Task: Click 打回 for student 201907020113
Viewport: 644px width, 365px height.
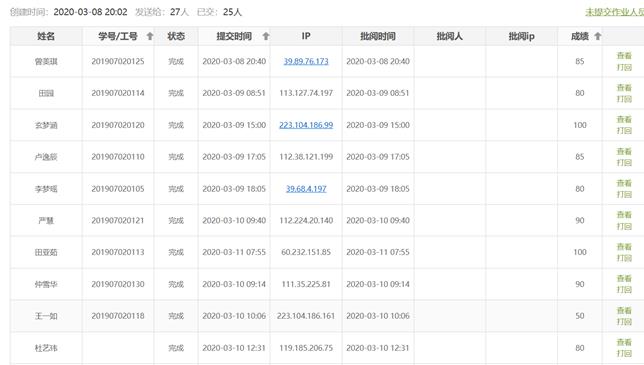Action: click(x=624, y=258)
